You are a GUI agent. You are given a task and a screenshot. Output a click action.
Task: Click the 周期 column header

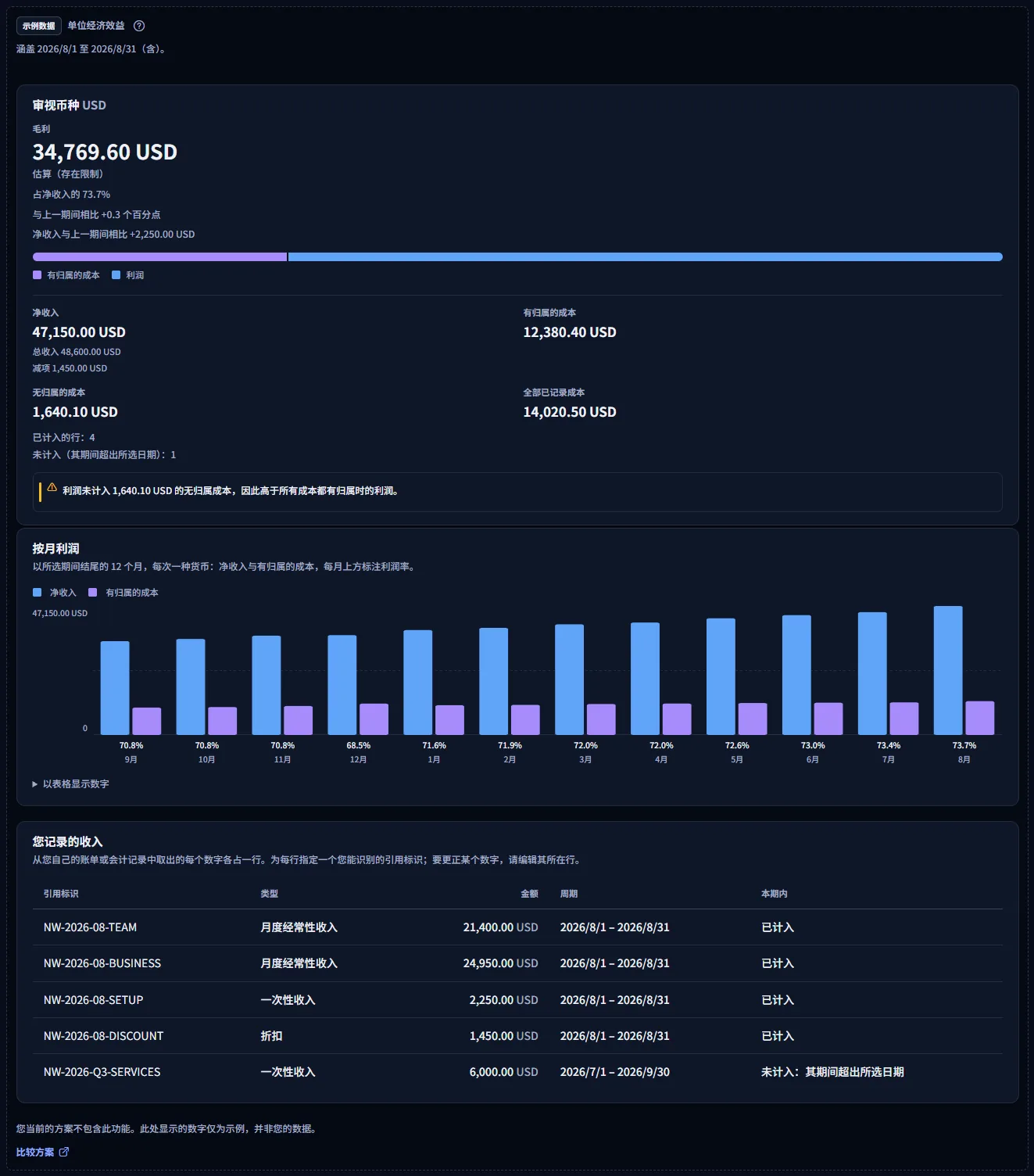pyautogui.click(x=569, y=894)
